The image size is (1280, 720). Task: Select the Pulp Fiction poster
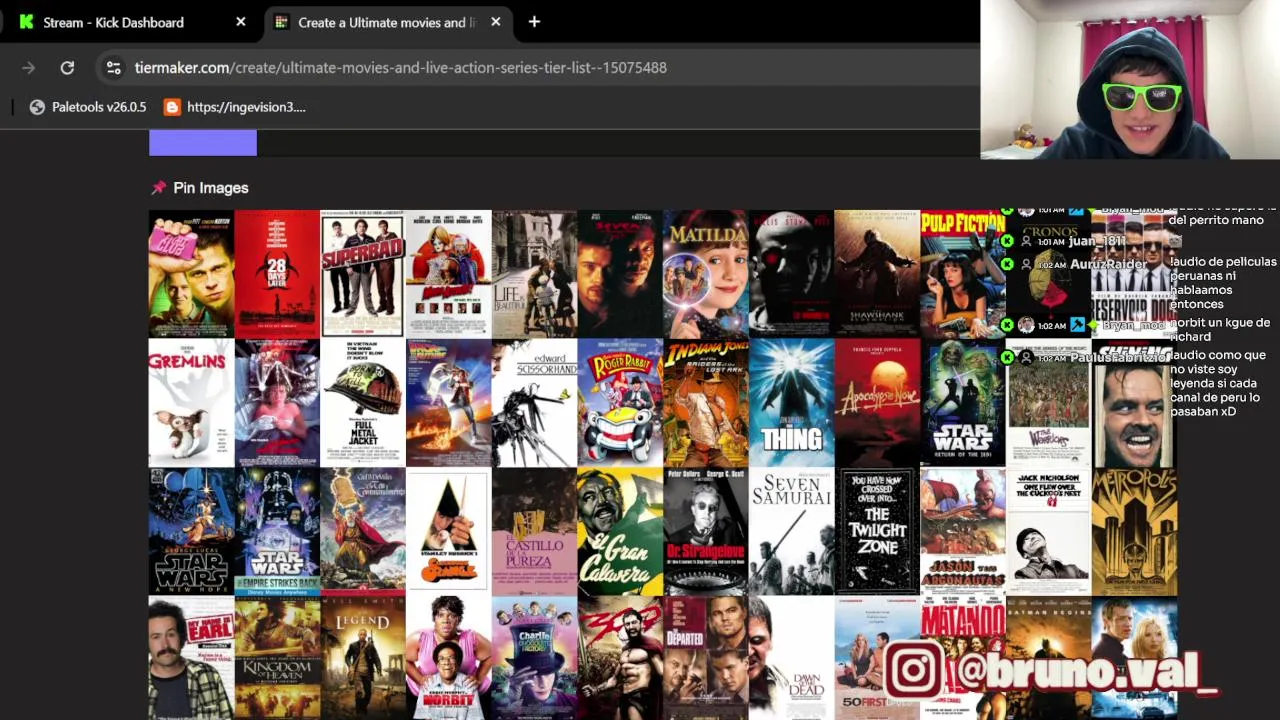coord(963,274)
